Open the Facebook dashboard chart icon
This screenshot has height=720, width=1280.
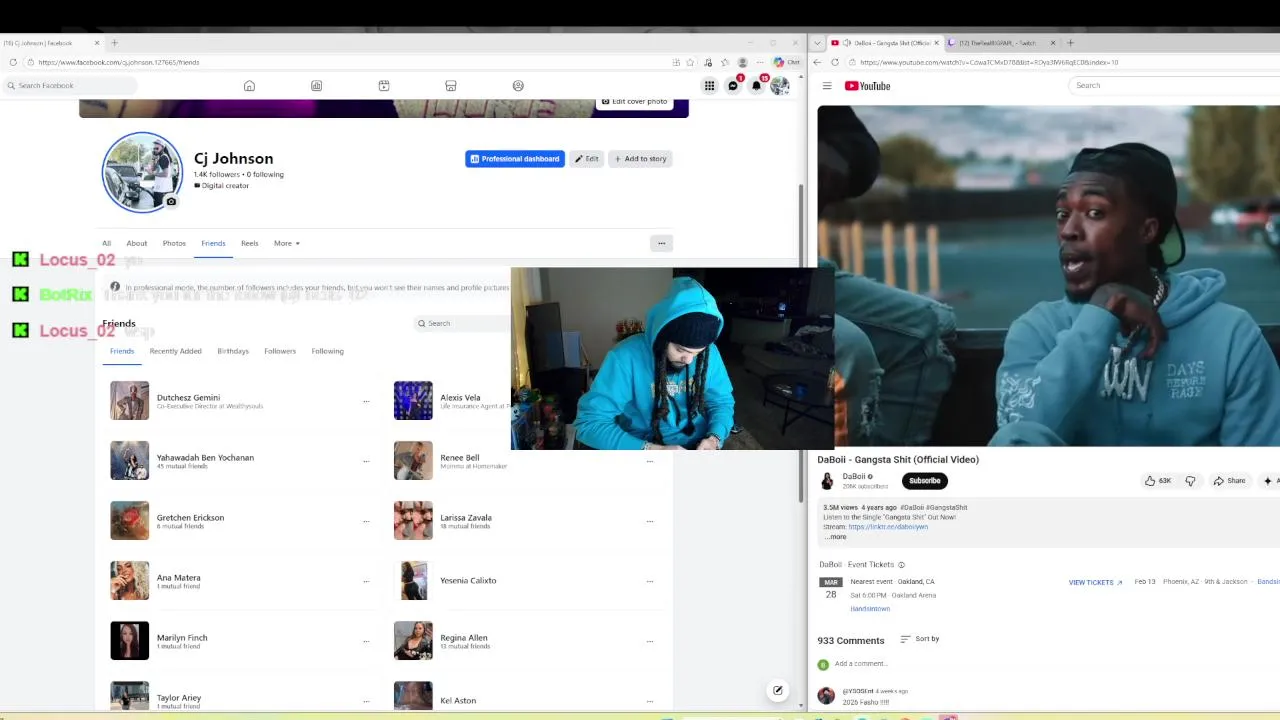point(316,86)
